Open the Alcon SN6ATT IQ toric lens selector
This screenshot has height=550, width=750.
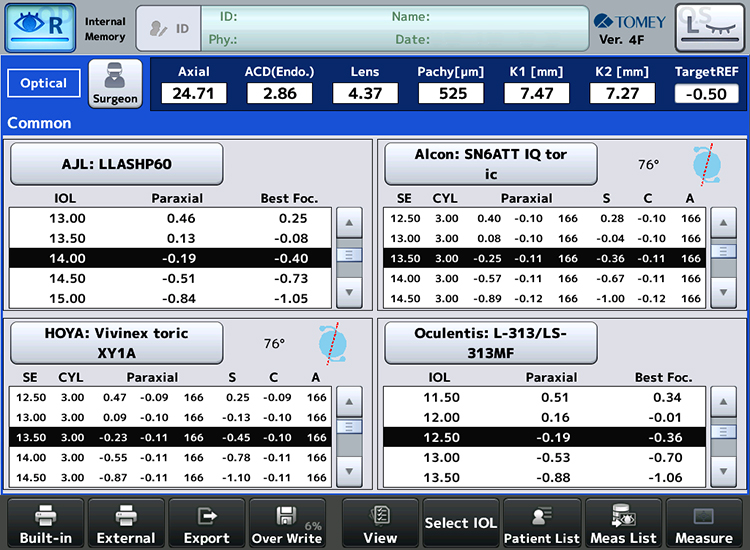(490, 164)
